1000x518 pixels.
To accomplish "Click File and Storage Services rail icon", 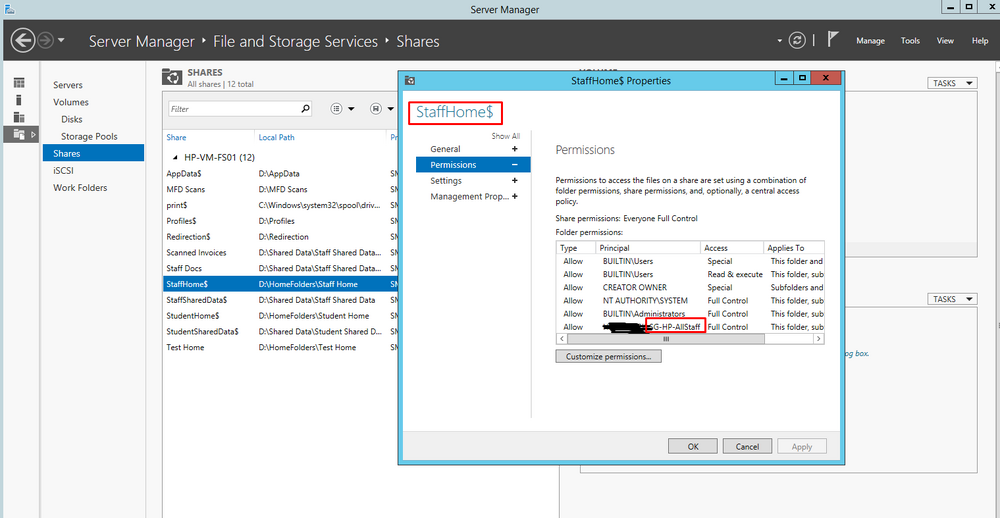I will click(19, 135).
